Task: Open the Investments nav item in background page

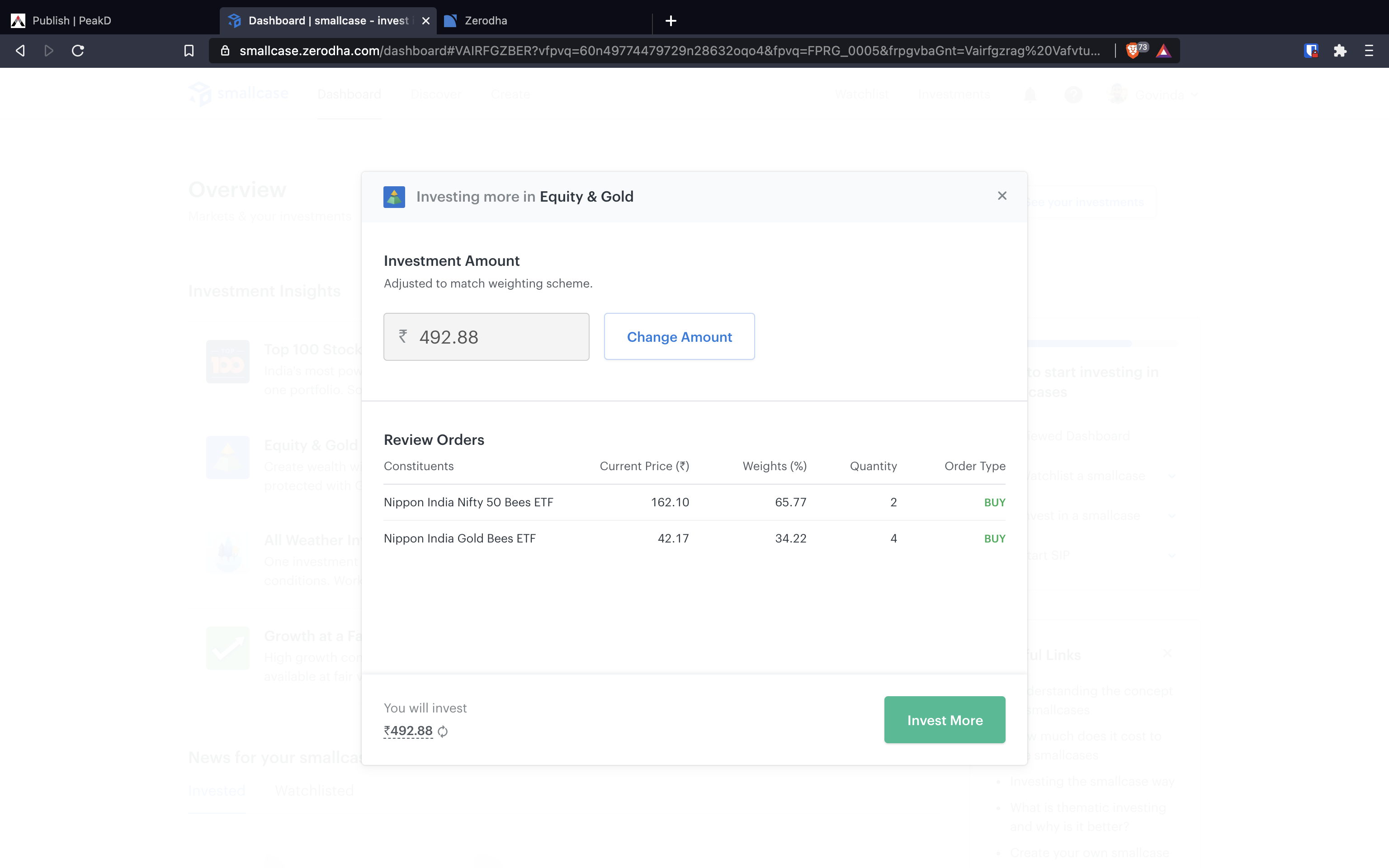Action: pos(954,94)
